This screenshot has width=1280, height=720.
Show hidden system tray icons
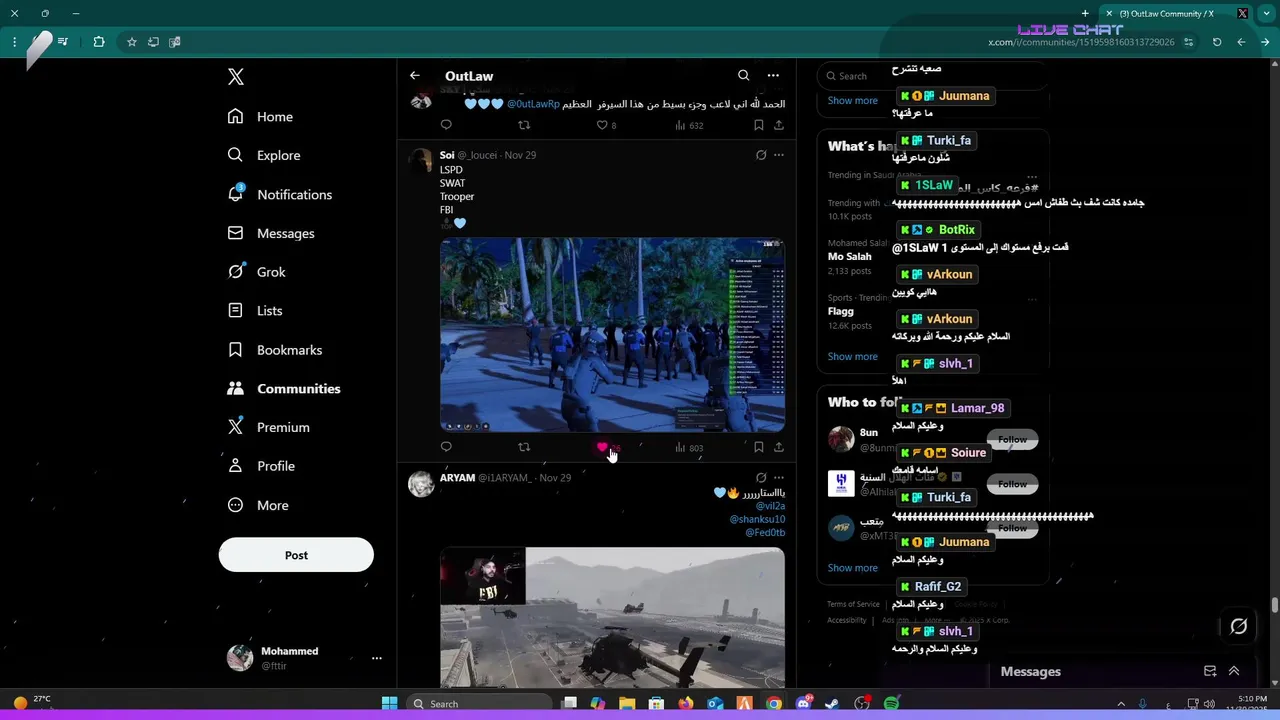click(1121, 704)
